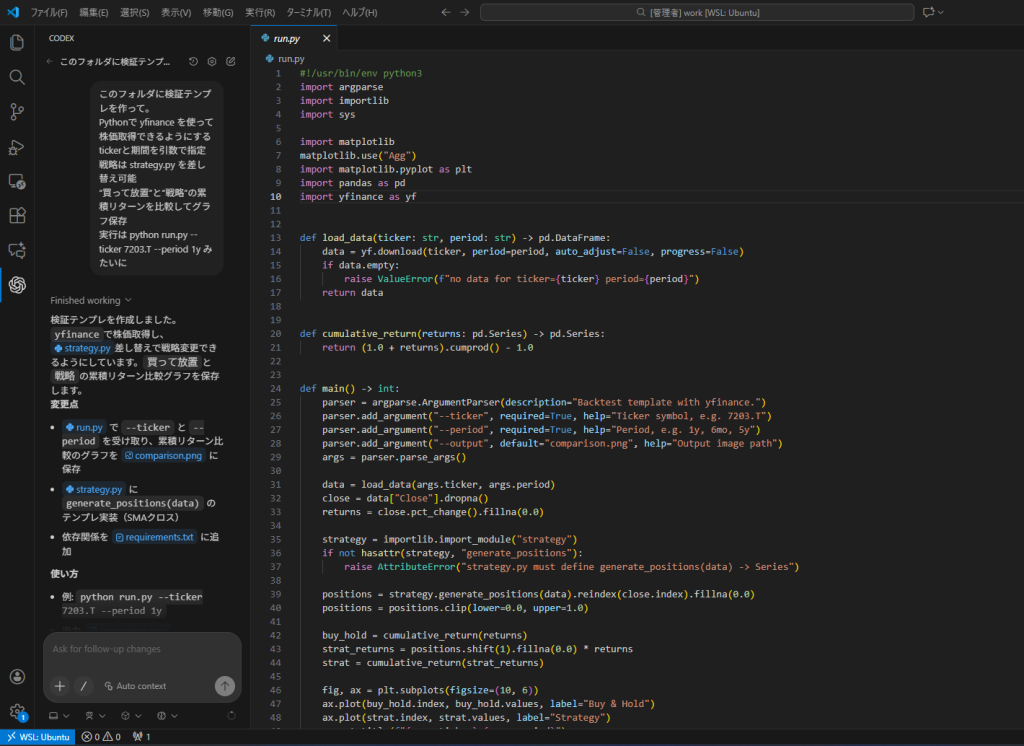Open the laptop environment dropdown below input

58,716
